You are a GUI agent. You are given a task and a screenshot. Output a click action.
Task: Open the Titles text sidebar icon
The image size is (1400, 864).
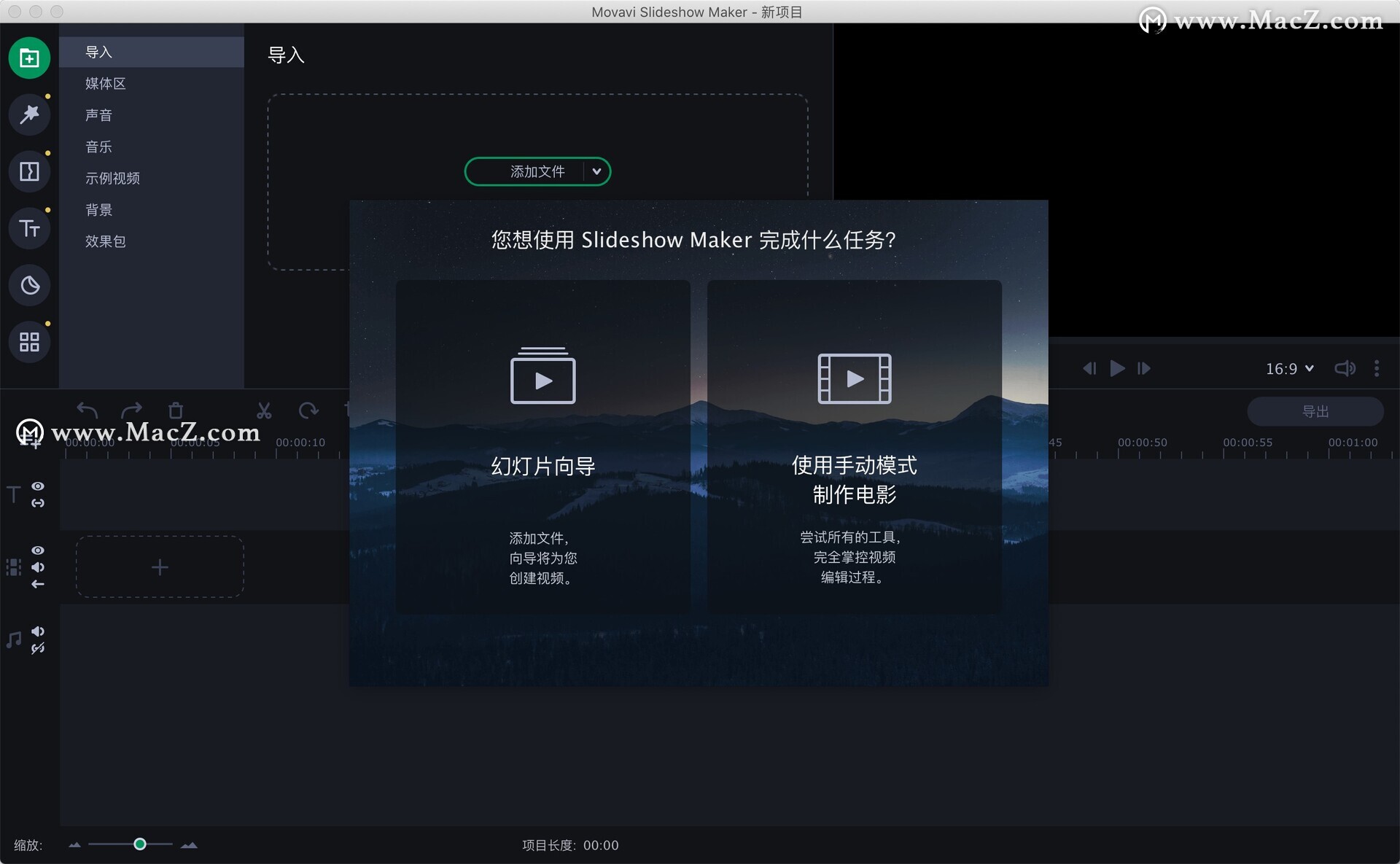(x=29, y=228)
